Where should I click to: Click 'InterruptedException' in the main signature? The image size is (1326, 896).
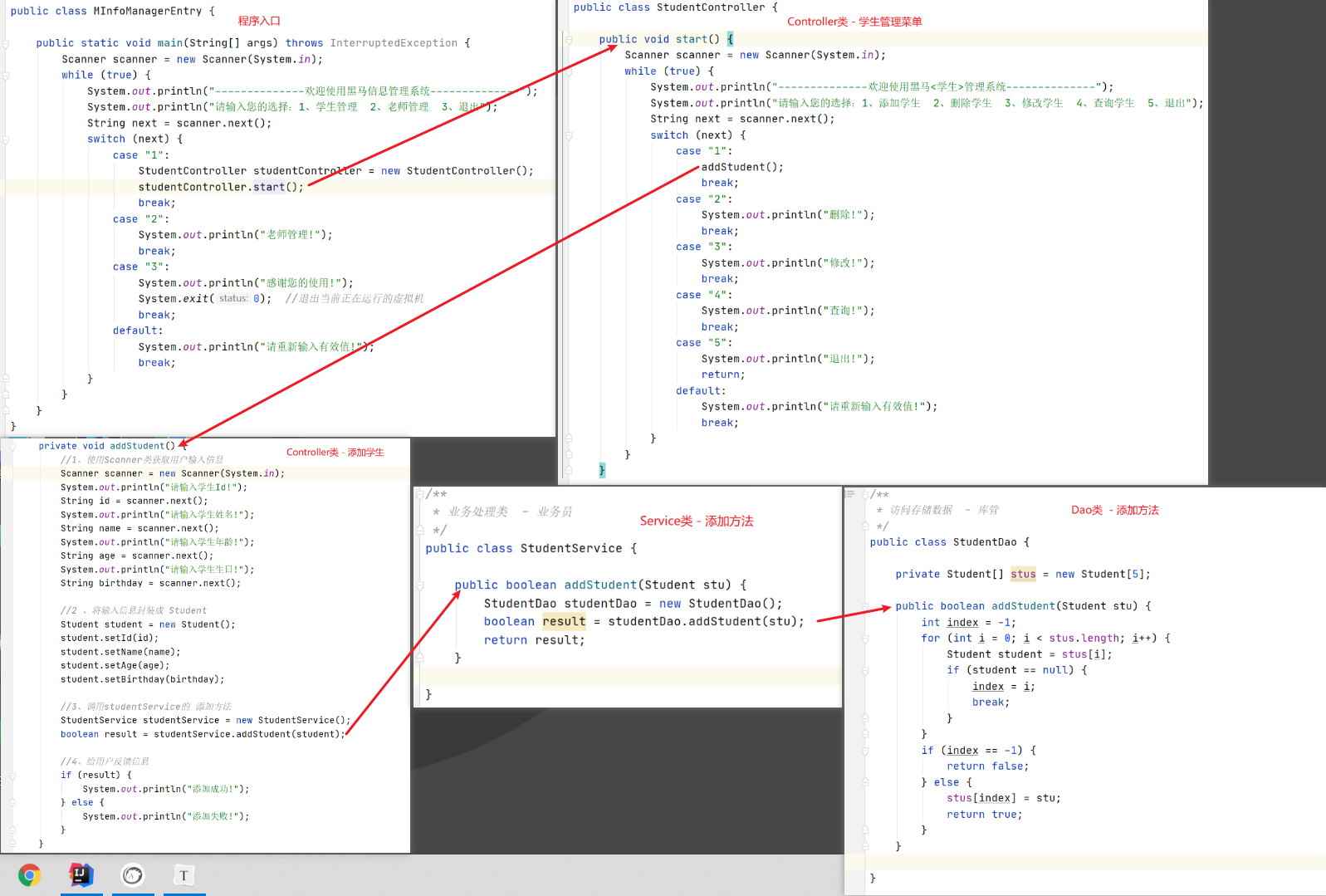click(x=394, y=43)
